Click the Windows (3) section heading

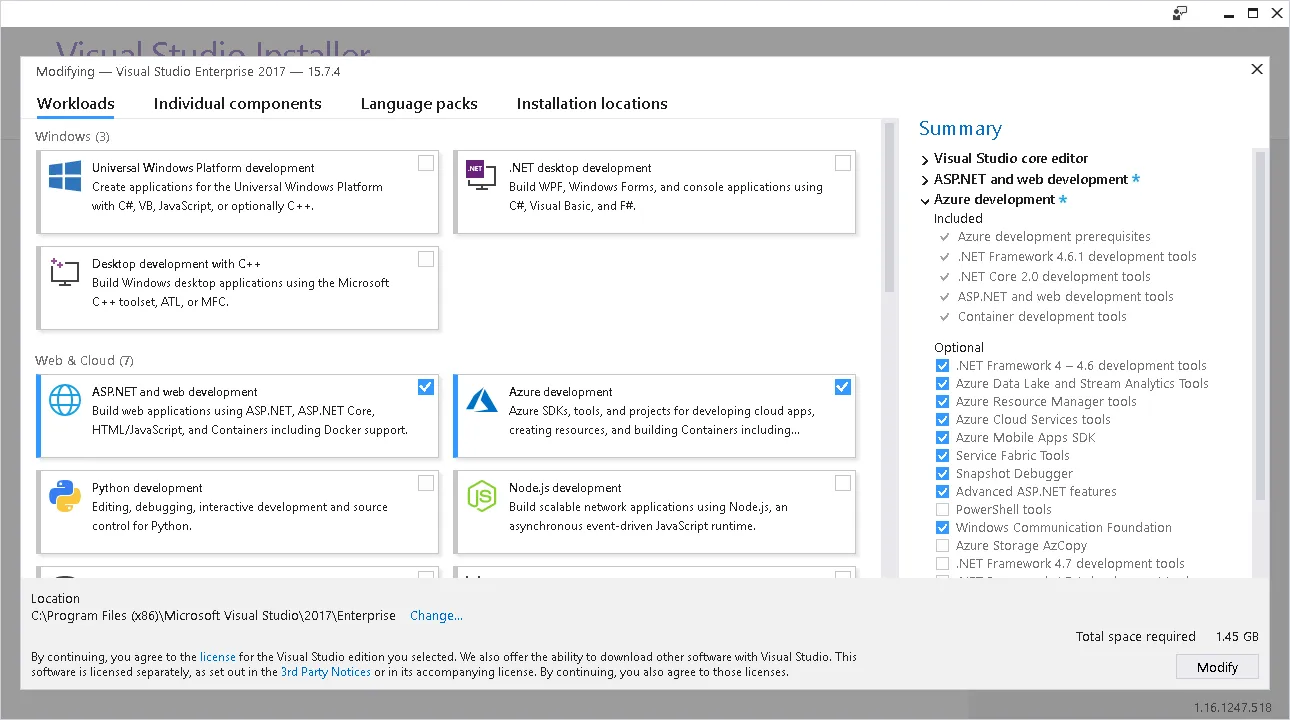(72, 137)
